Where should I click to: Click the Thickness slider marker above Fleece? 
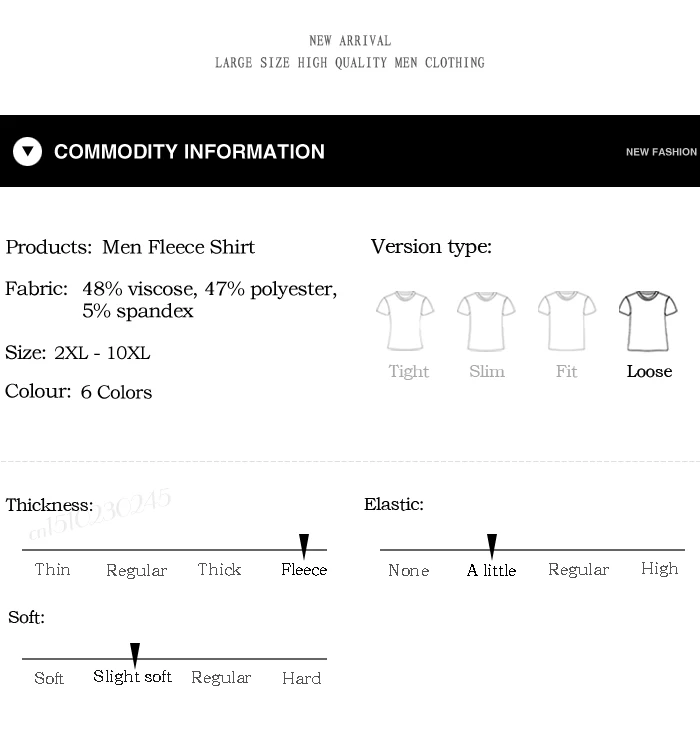[304, 545]
